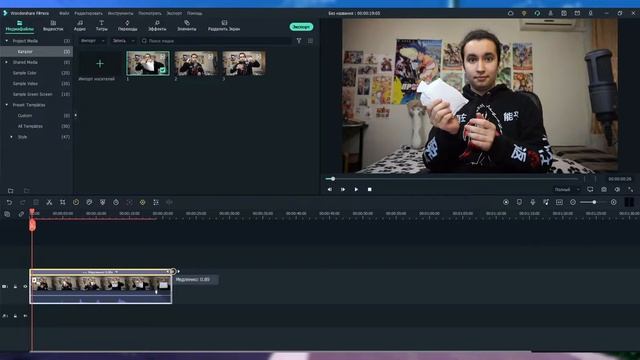Open the audio mixer music-note icon
The image size is (640, 360).
[546, 202]
